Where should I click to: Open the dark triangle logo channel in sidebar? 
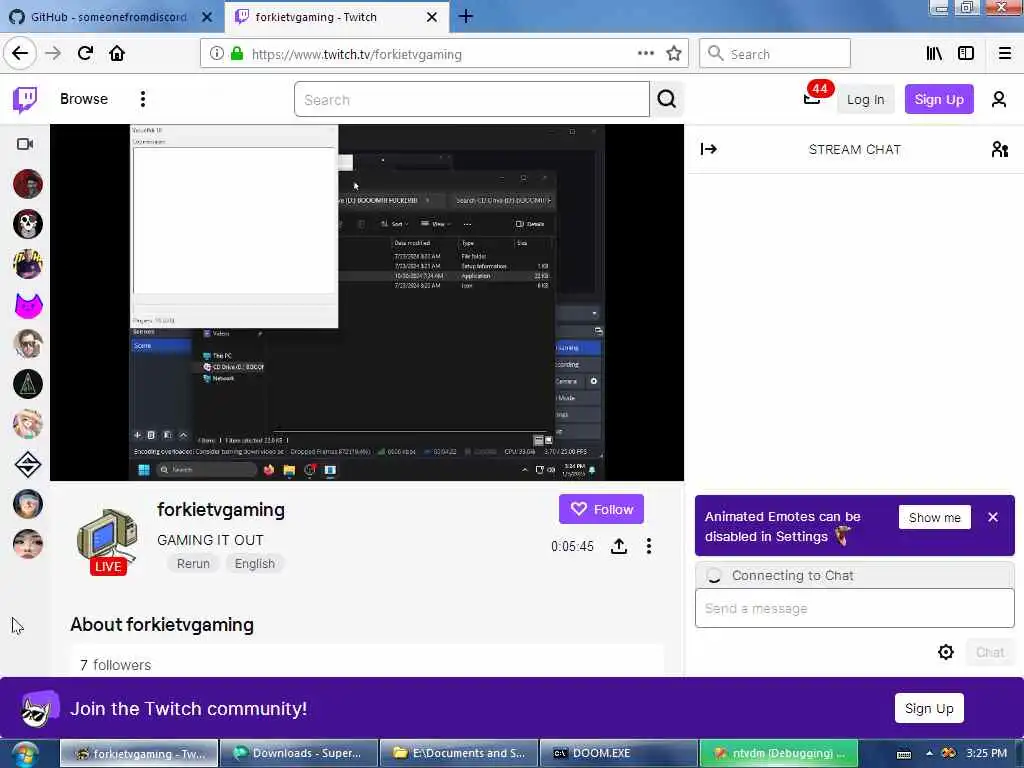pos(28,384)
